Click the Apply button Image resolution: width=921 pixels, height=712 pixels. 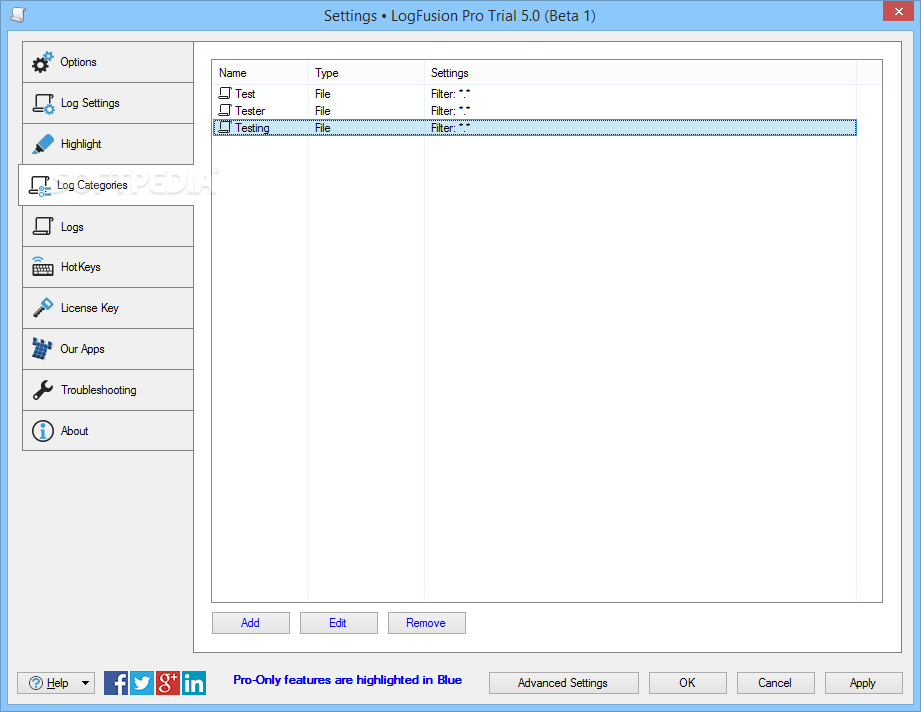click(864, 683)
